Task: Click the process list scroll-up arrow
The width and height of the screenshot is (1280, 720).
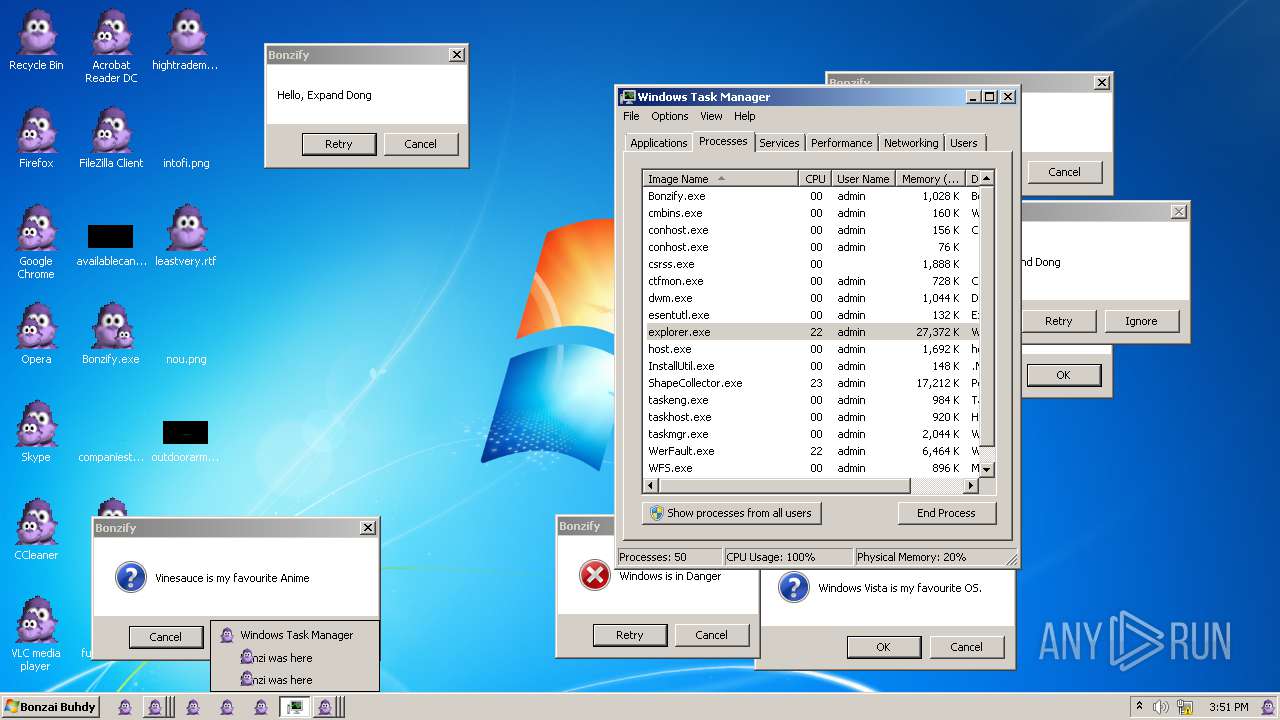Action: [x=987, y=178]
